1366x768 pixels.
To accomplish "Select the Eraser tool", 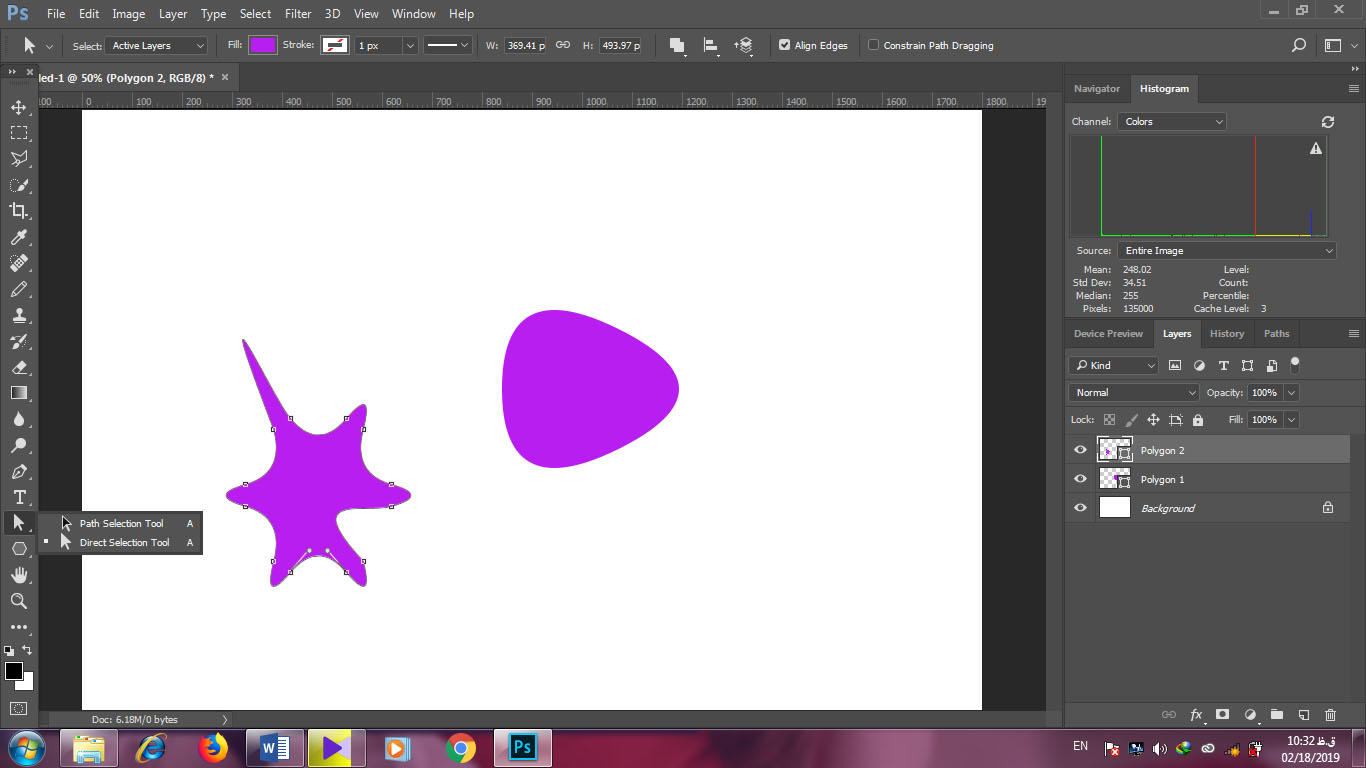I will coord(19,367).
